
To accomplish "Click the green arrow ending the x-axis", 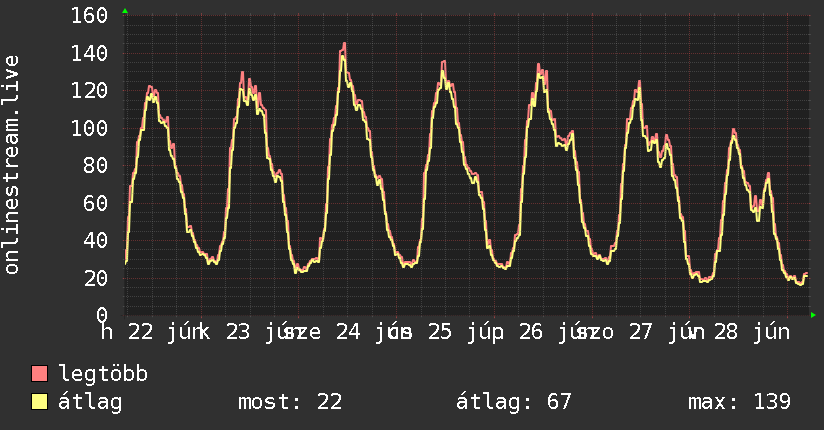I will pyautogui.click(x=813, y=315).
